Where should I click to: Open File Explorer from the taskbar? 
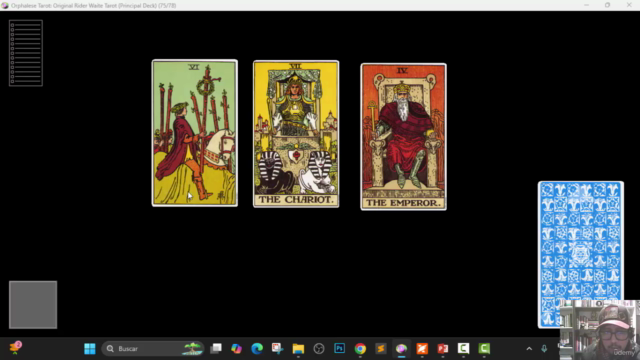pyautogui.click(x=298, y=349)
